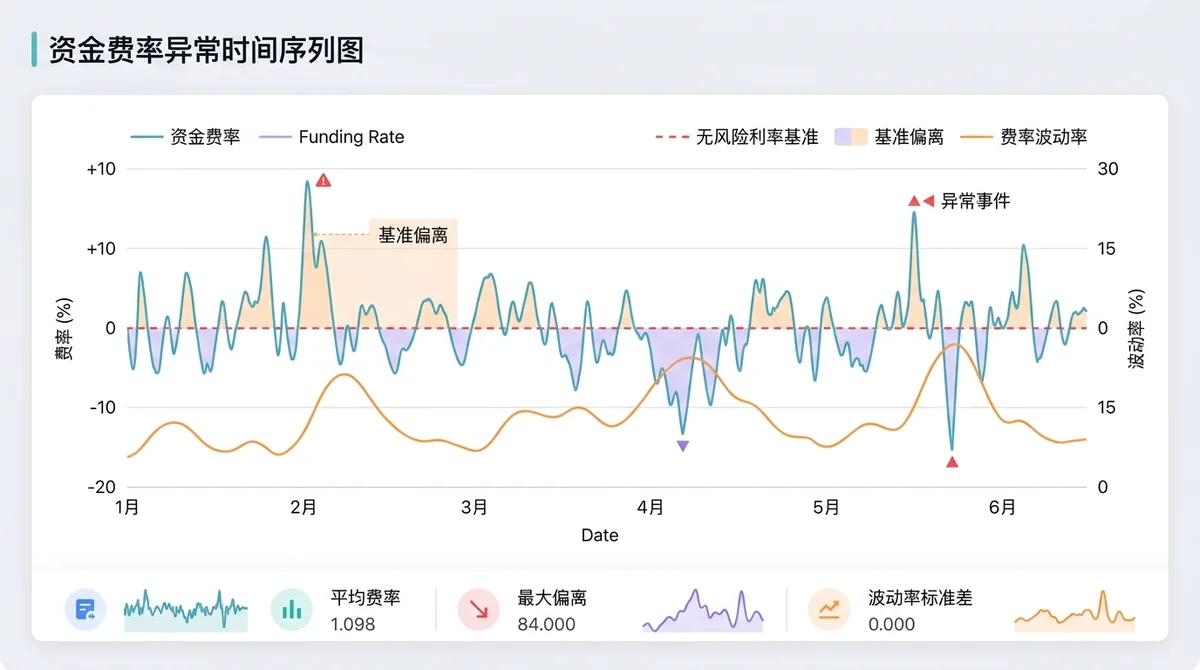Viewport: 1200px width, 670px height.
Task: Click the 4月 x-axis label
Action: pyautogui.click(x=651, y=507)
